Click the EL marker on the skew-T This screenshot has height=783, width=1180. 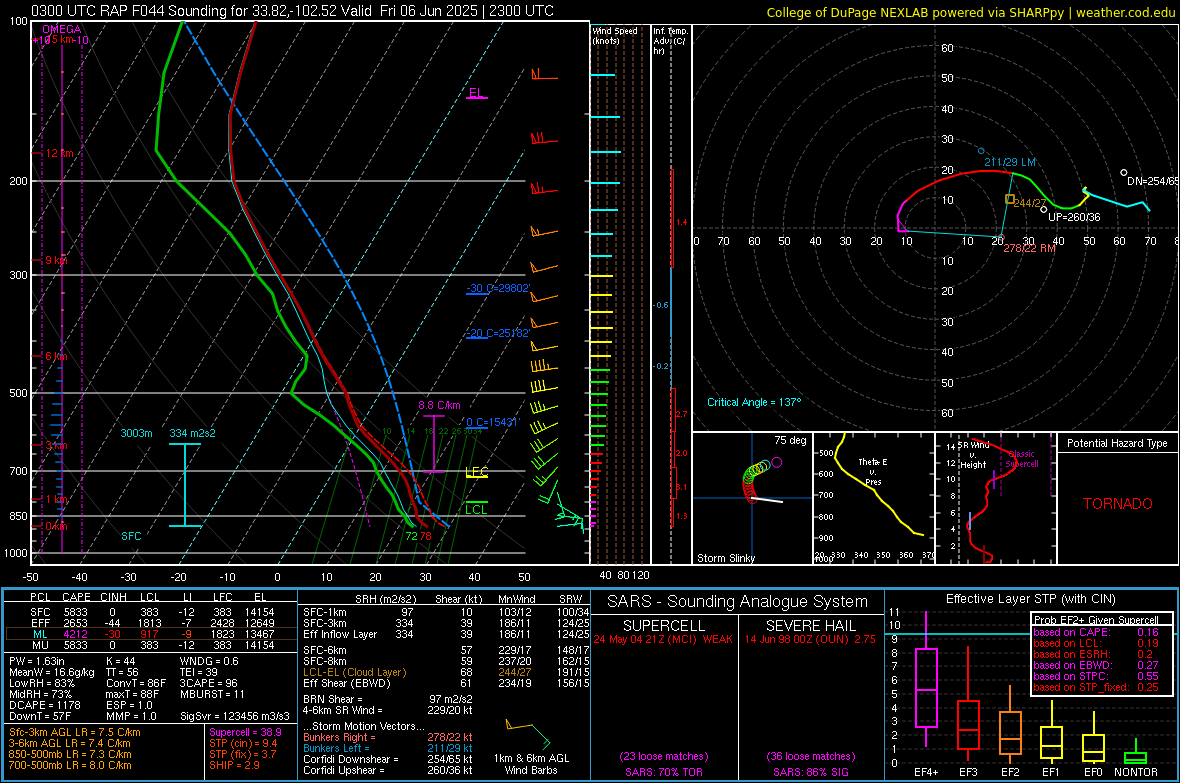point(476,93)
